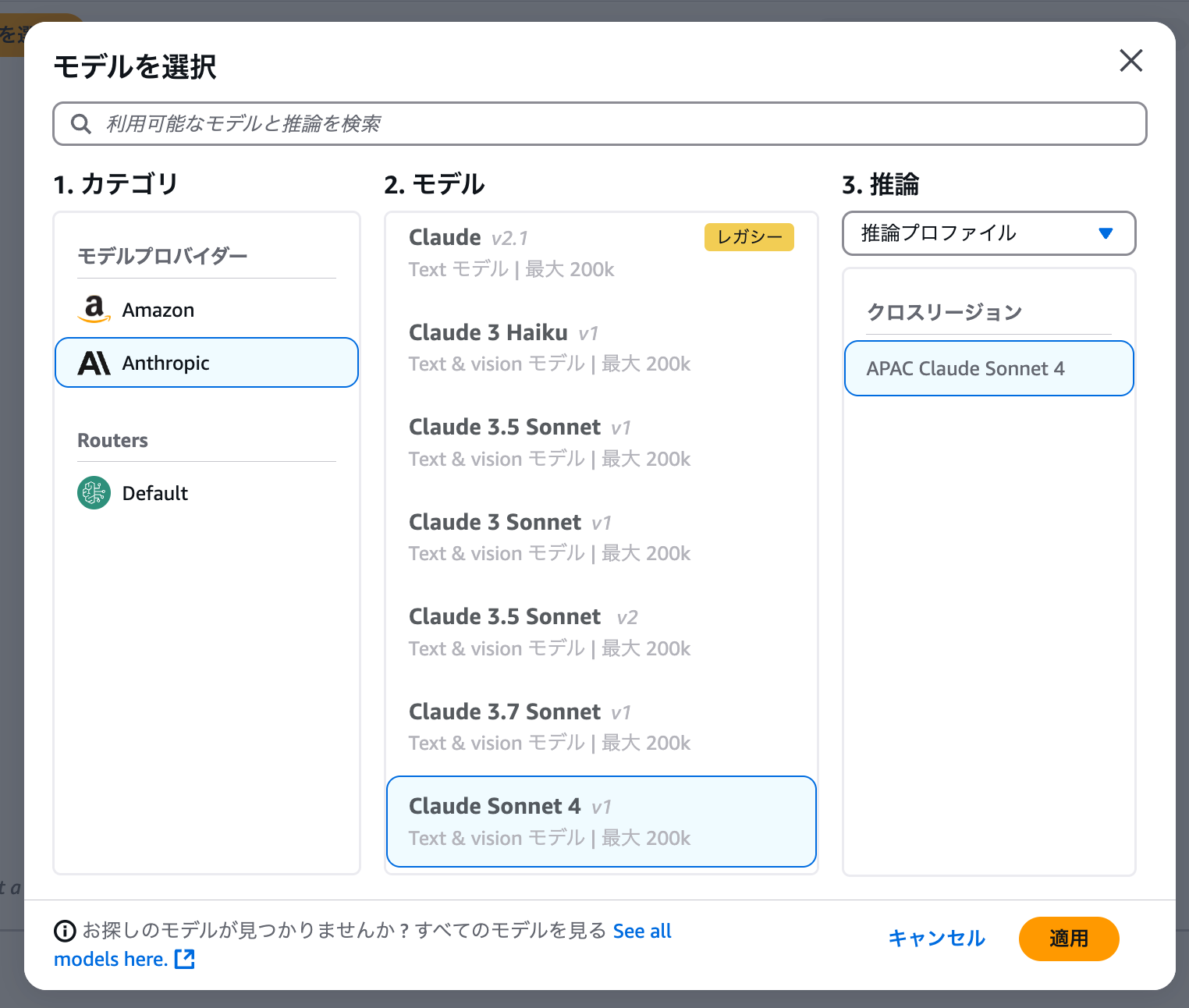Select Claude 3 Haiku v1 model

[601, 348]
